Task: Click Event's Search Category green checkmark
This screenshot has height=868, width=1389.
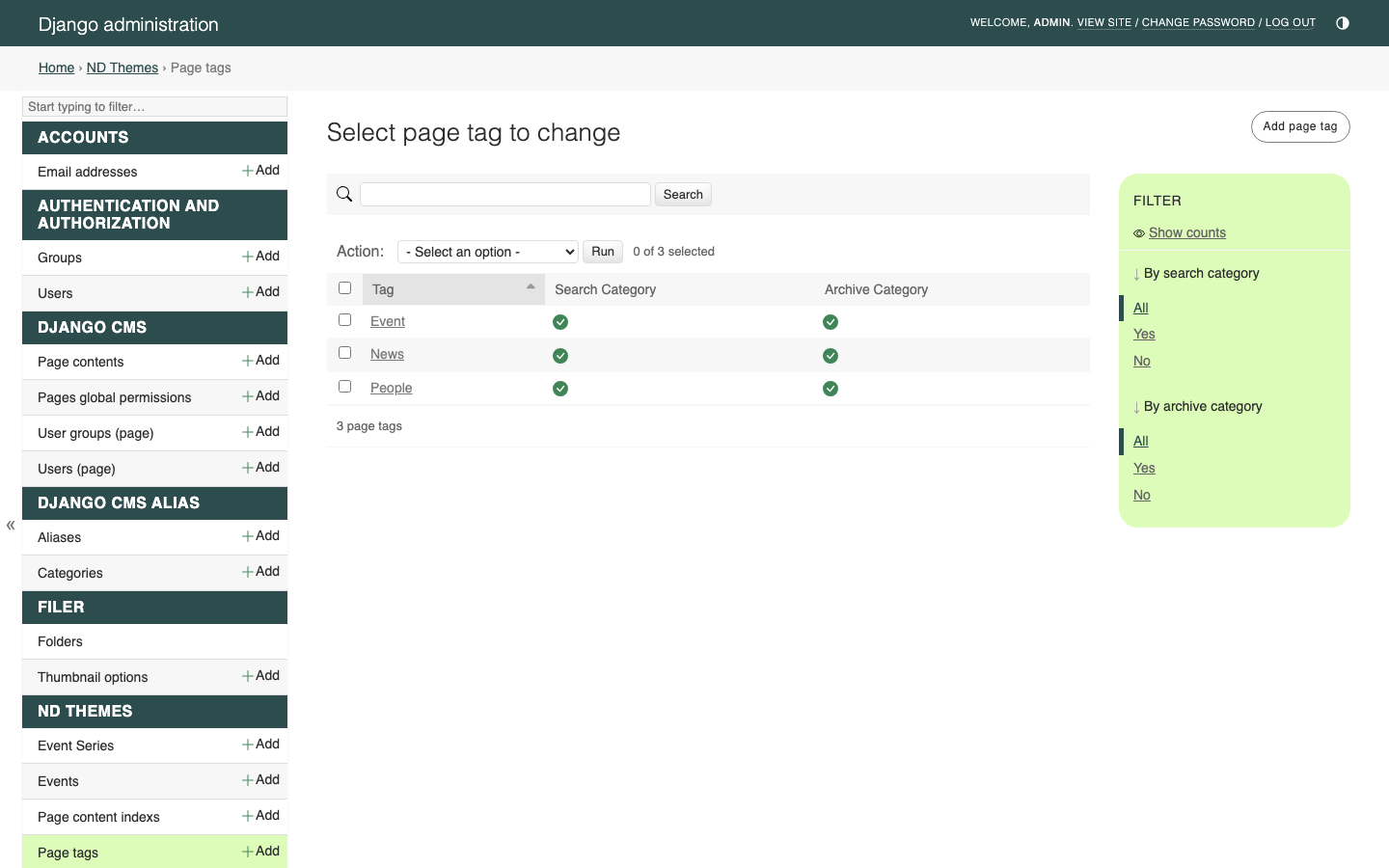Action: point(560,322)
